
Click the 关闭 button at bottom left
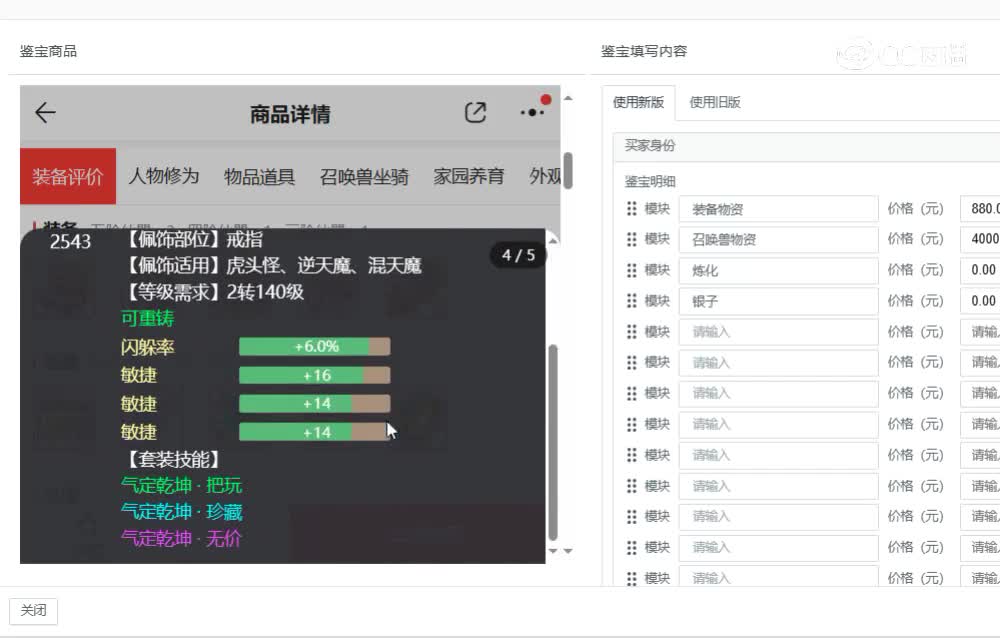pyautogui.click(x=33, y=610)
